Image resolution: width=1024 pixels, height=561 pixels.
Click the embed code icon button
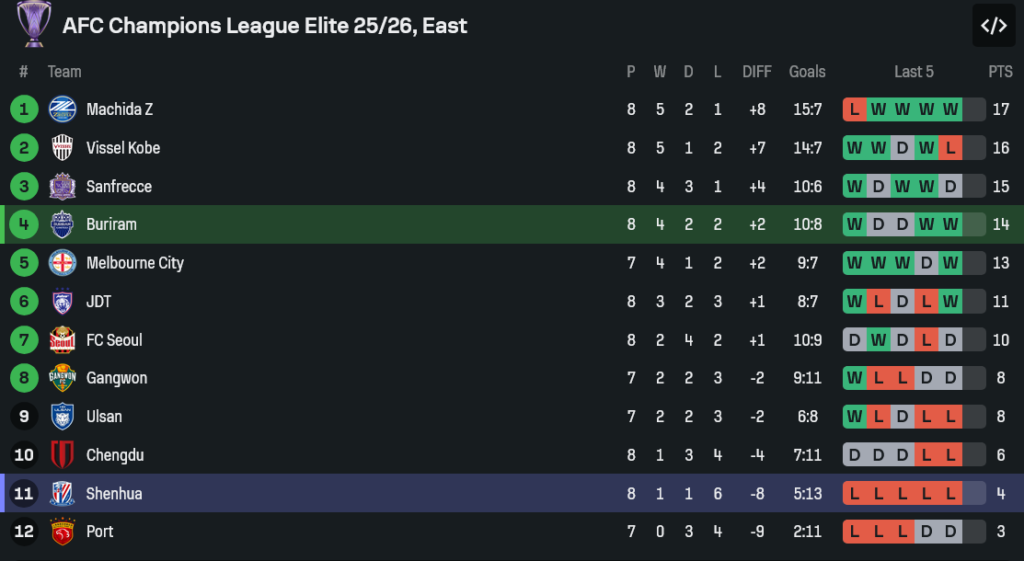[993, 26]
